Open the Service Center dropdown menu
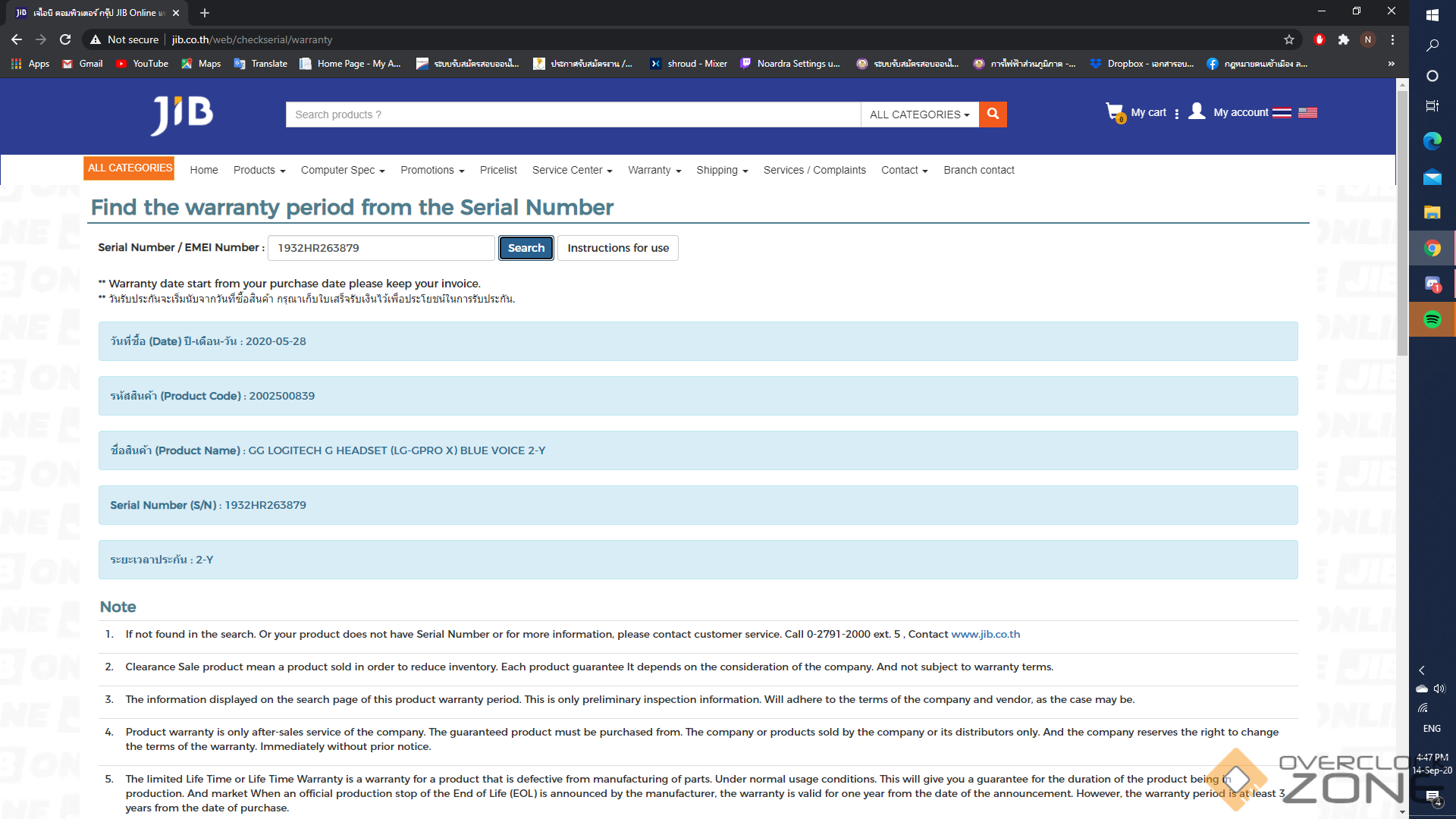This screenshot has width=1456, height=819. pos(572,170)
